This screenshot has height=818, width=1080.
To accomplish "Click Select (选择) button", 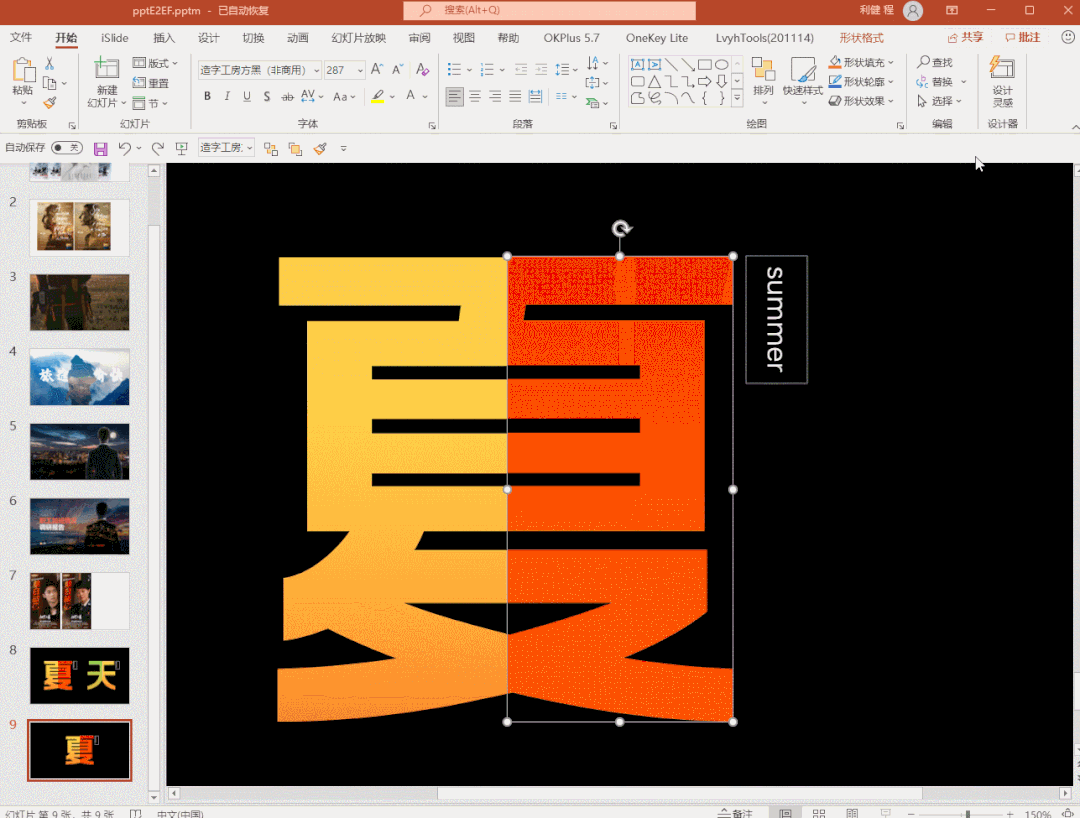I will (x=939, y=101).
